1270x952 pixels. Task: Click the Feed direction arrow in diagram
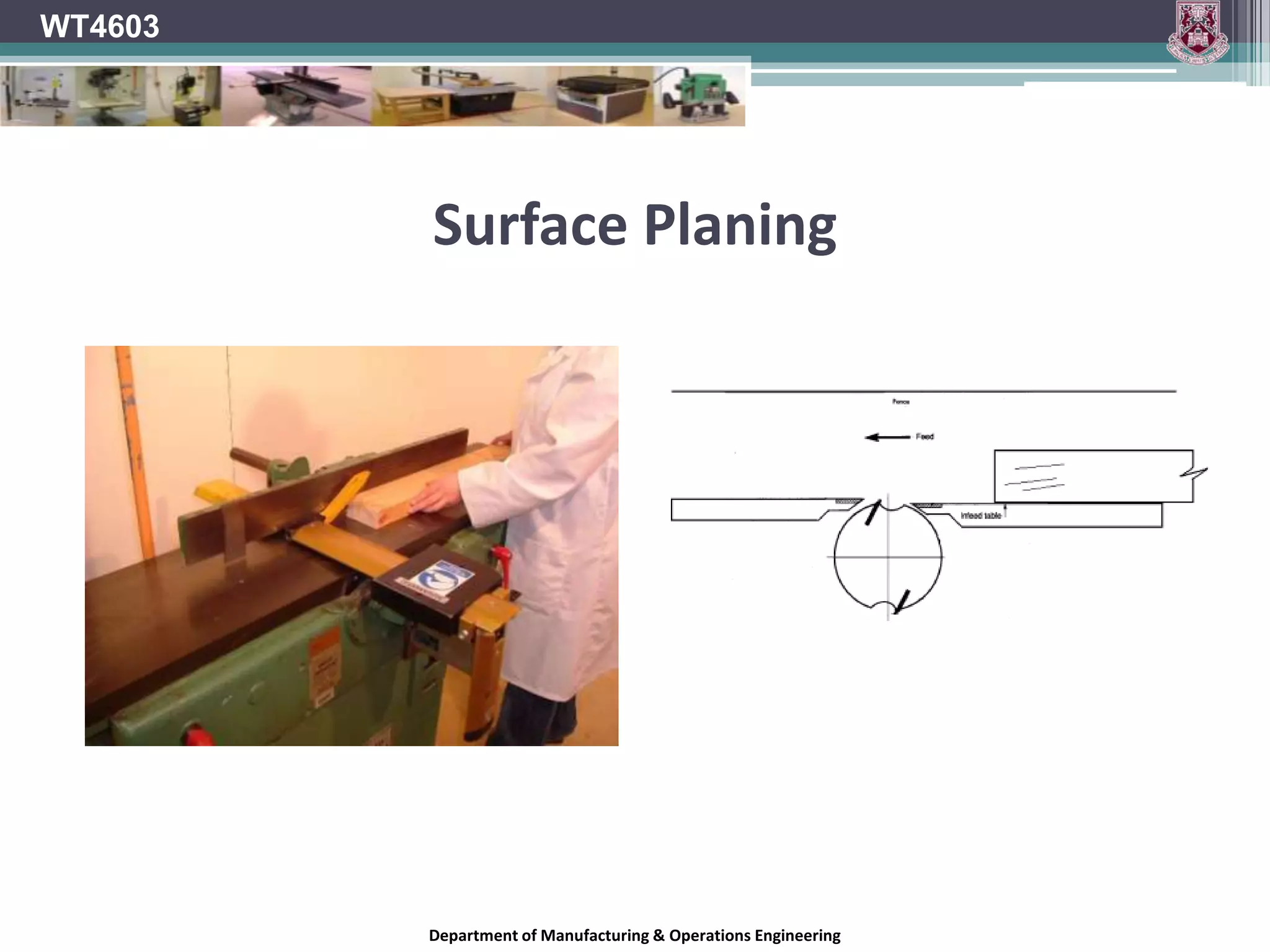(x=887, y=438)
